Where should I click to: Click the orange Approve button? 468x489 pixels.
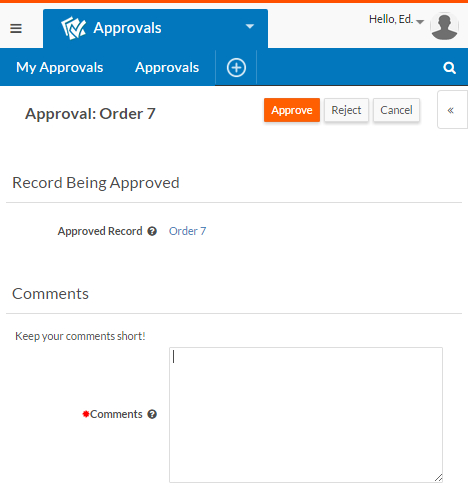click(292, 110)
